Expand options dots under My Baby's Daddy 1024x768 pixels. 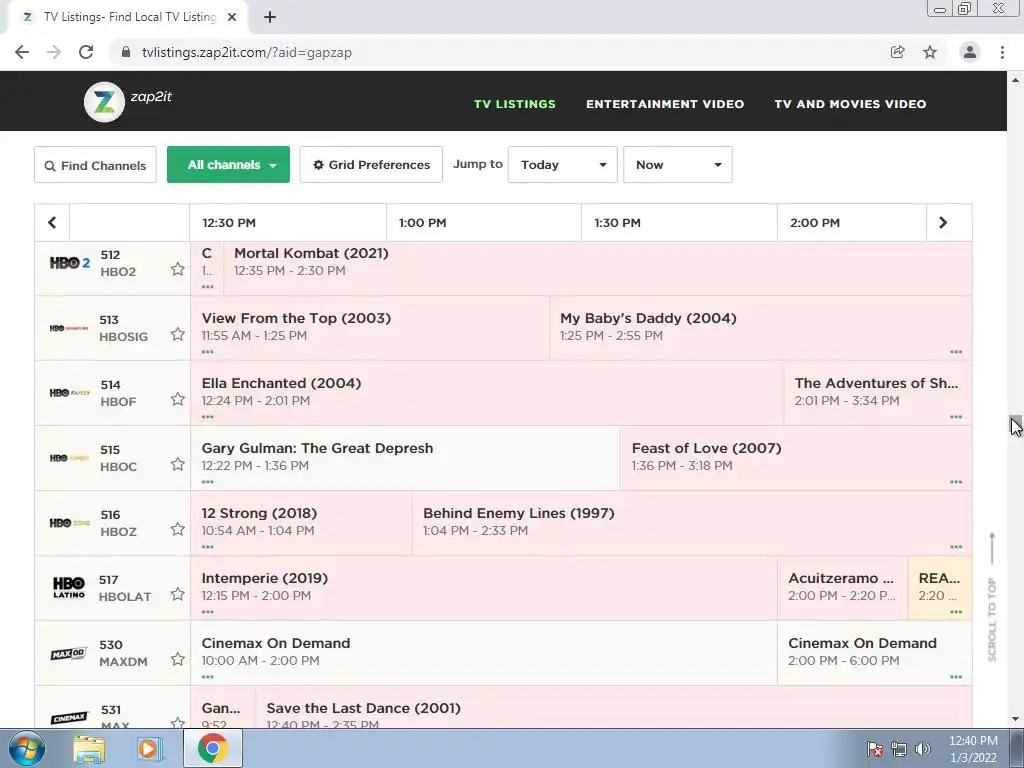click(x=956, y=352)
